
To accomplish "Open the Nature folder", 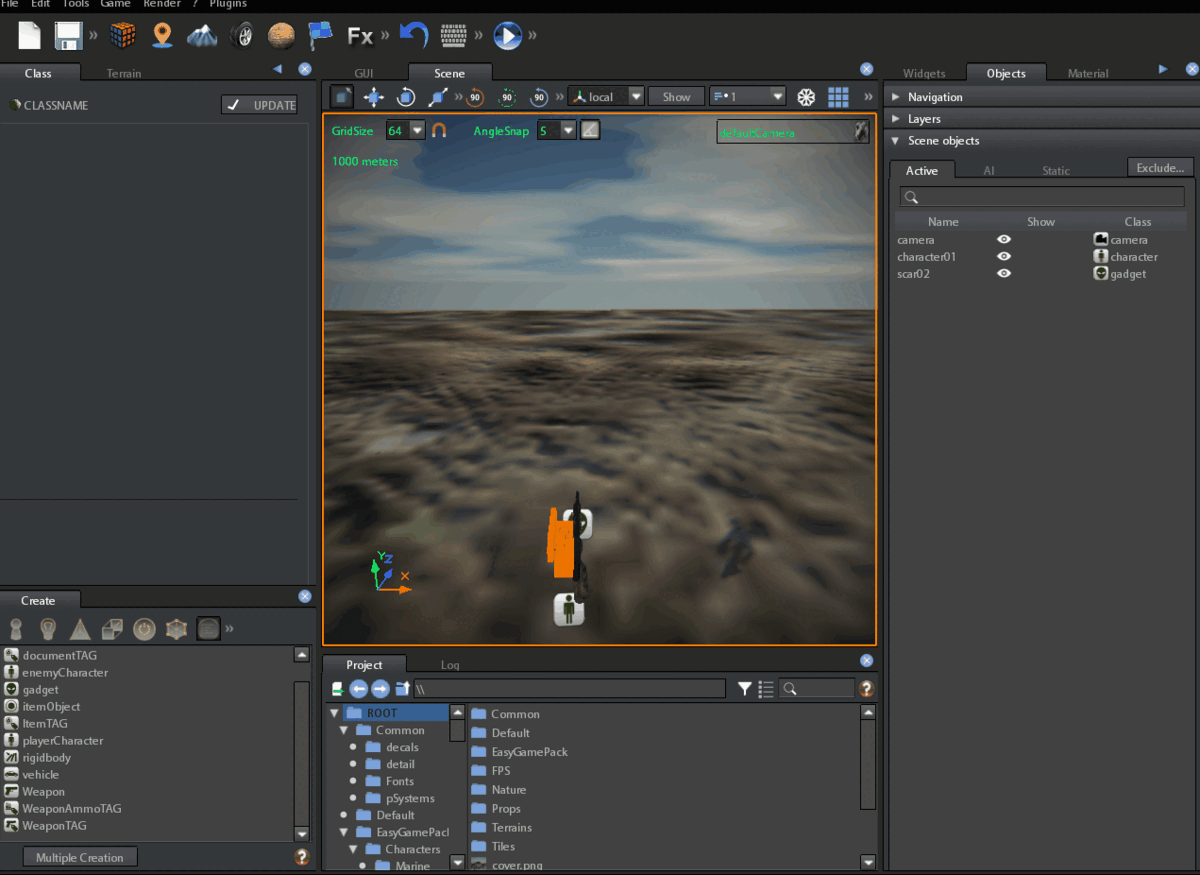I will tap(509, 790).
